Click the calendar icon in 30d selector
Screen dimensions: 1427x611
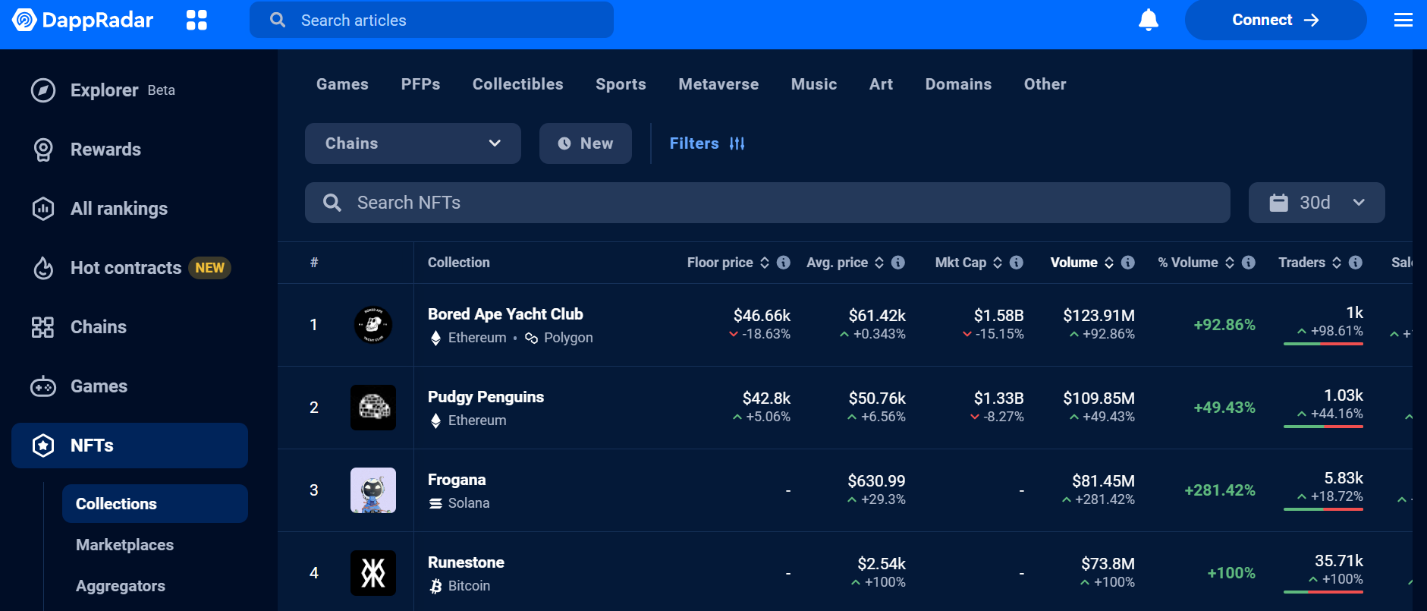1278,203
